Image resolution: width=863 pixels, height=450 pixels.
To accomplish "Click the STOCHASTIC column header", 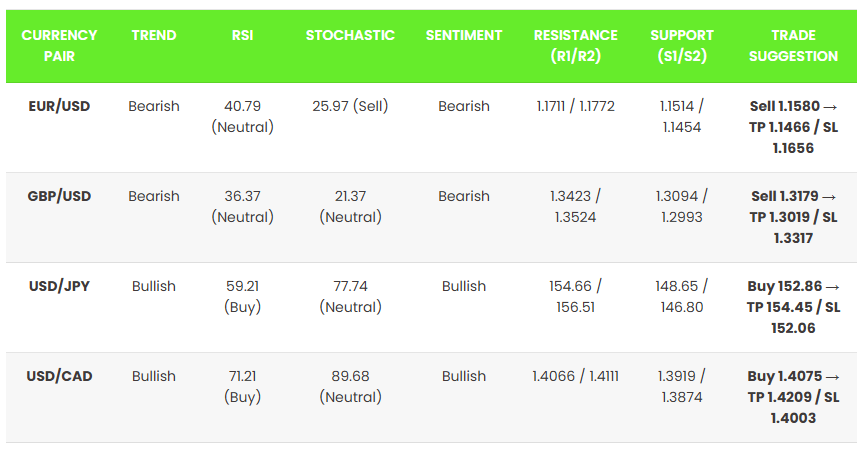I will point(350,35).
